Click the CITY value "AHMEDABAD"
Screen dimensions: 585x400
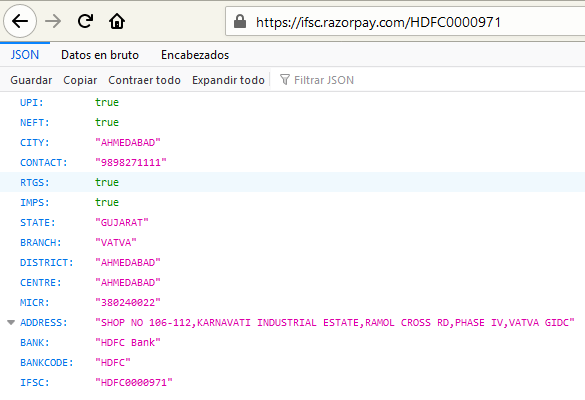click(x=128, y=143)
